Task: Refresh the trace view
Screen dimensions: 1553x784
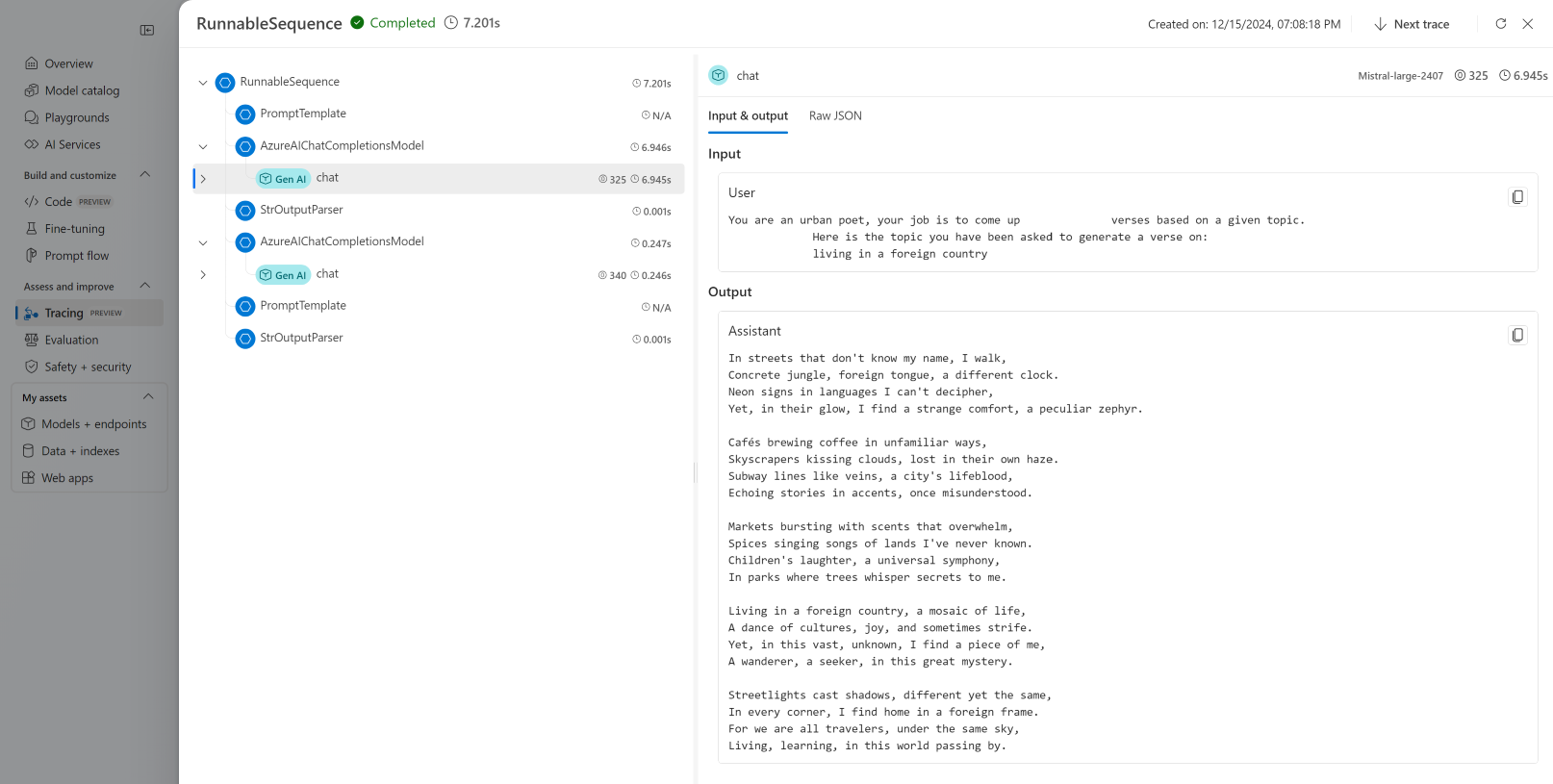Action: click(1500, 24)
